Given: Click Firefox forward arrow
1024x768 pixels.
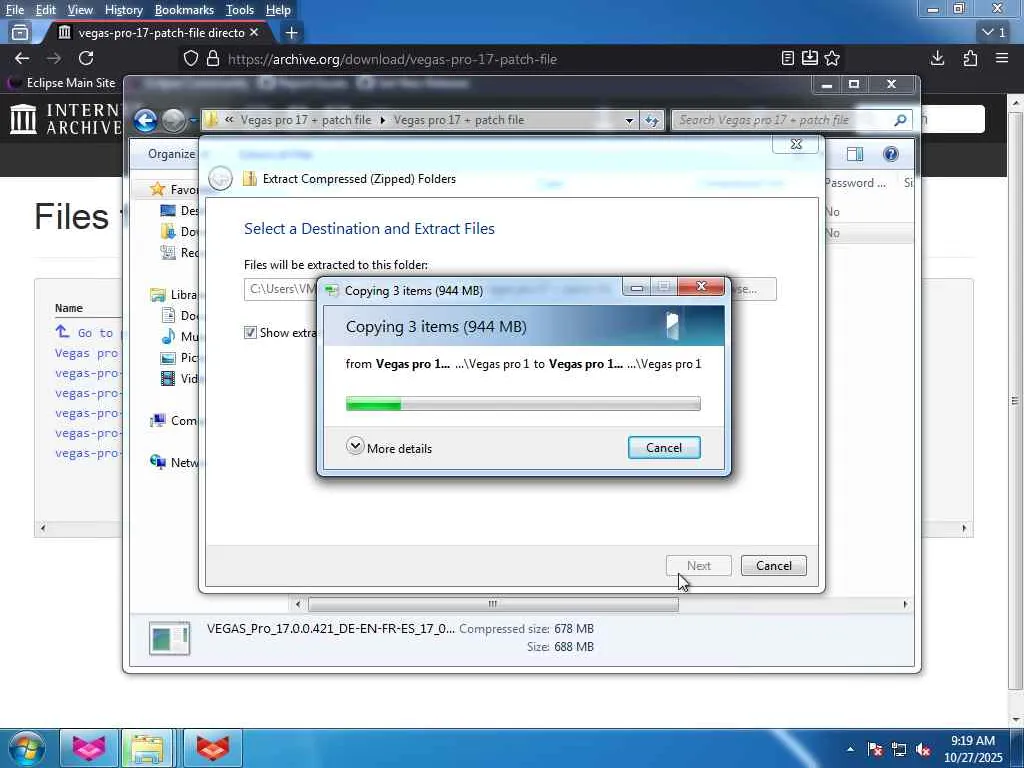Looking at the screenshot, I should 54,58.
